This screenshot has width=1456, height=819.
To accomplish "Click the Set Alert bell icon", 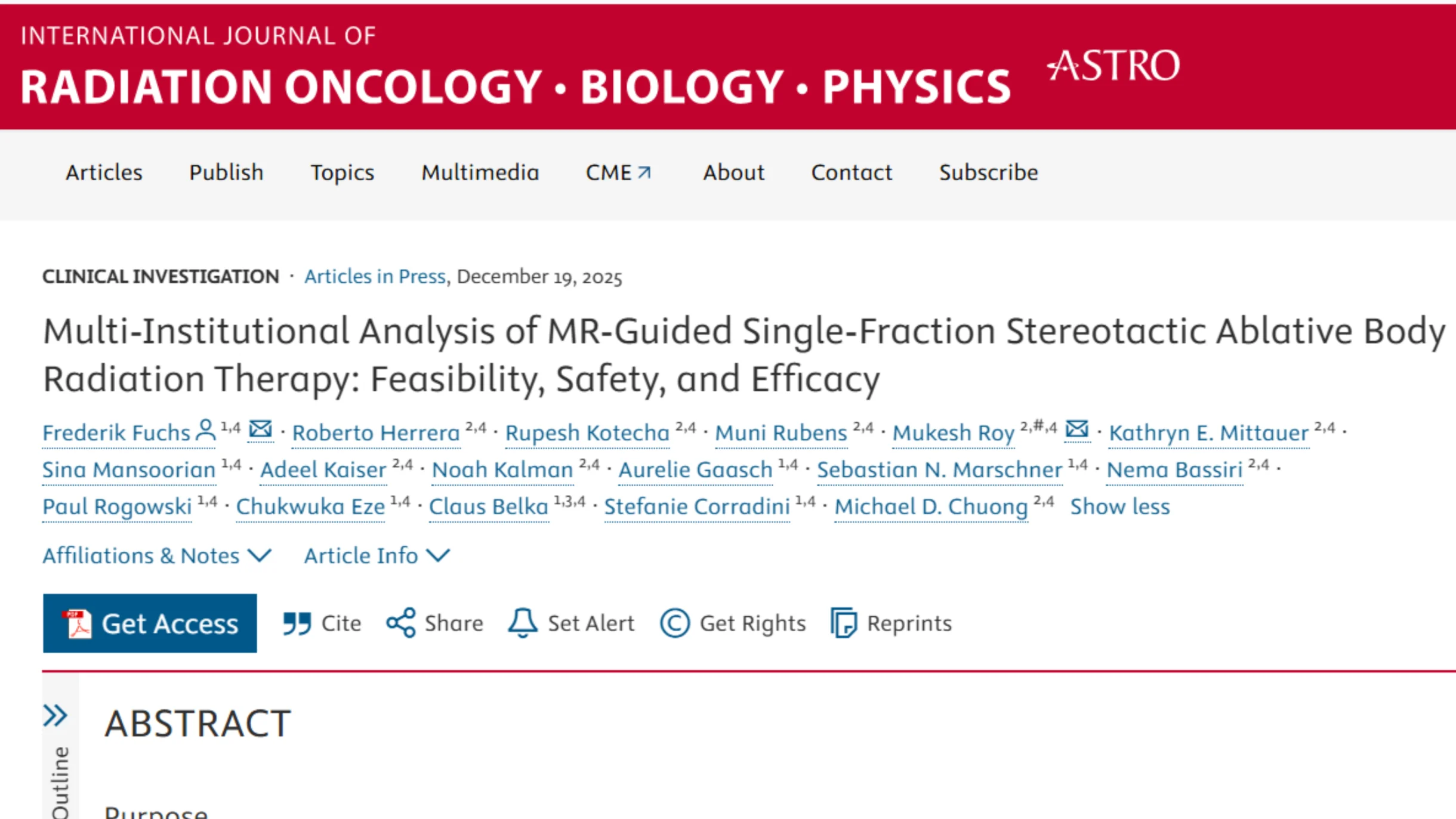I will point(522,623).
